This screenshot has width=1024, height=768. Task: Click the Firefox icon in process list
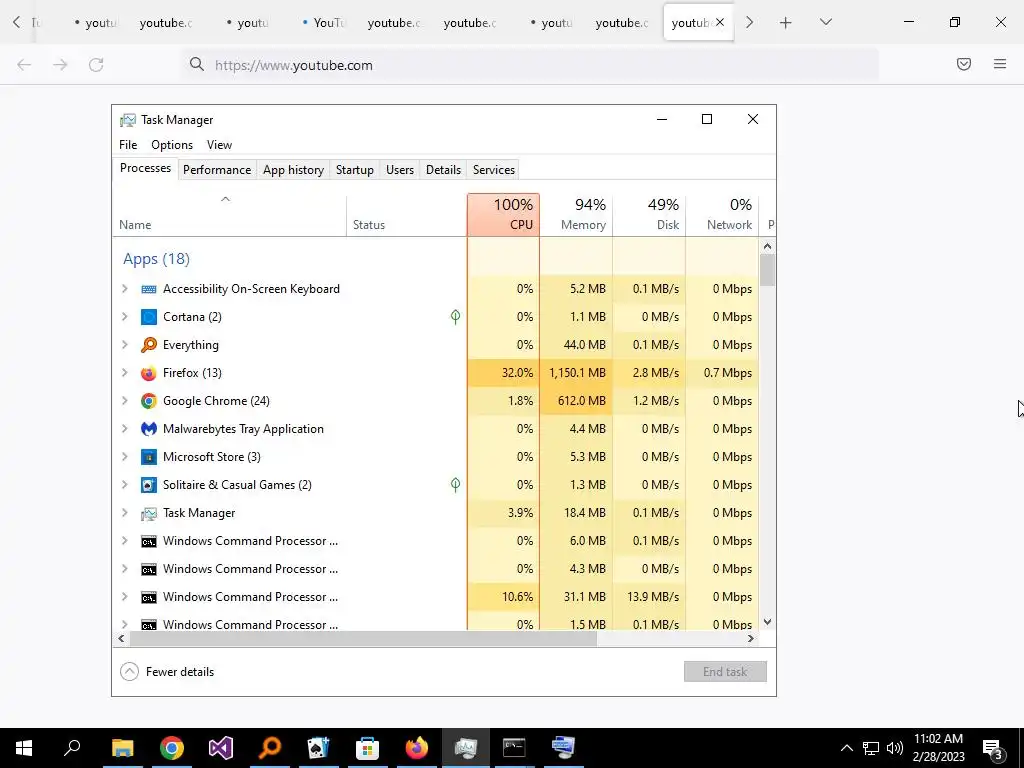click(x=149, y=373)
